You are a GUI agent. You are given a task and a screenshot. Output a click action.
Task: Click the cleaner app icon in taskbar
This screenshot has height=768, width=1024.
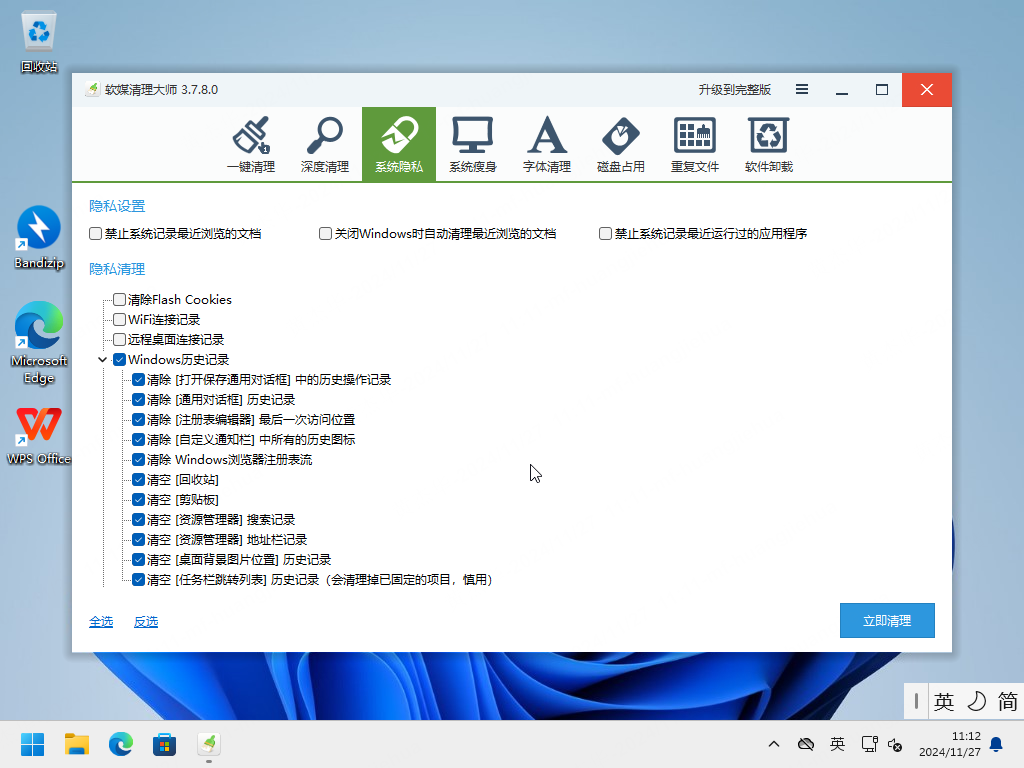click(x=208, y=744)
